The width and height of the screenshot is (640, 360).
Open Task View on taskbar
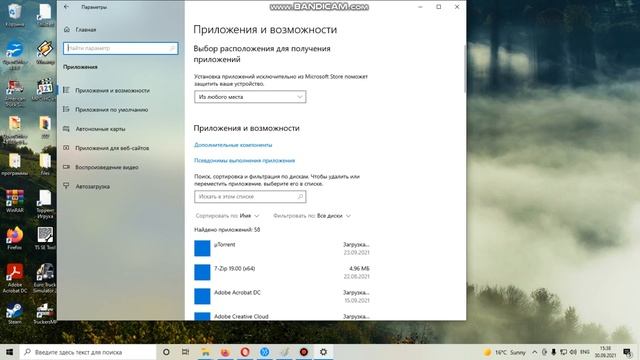(x=185, y=352)
